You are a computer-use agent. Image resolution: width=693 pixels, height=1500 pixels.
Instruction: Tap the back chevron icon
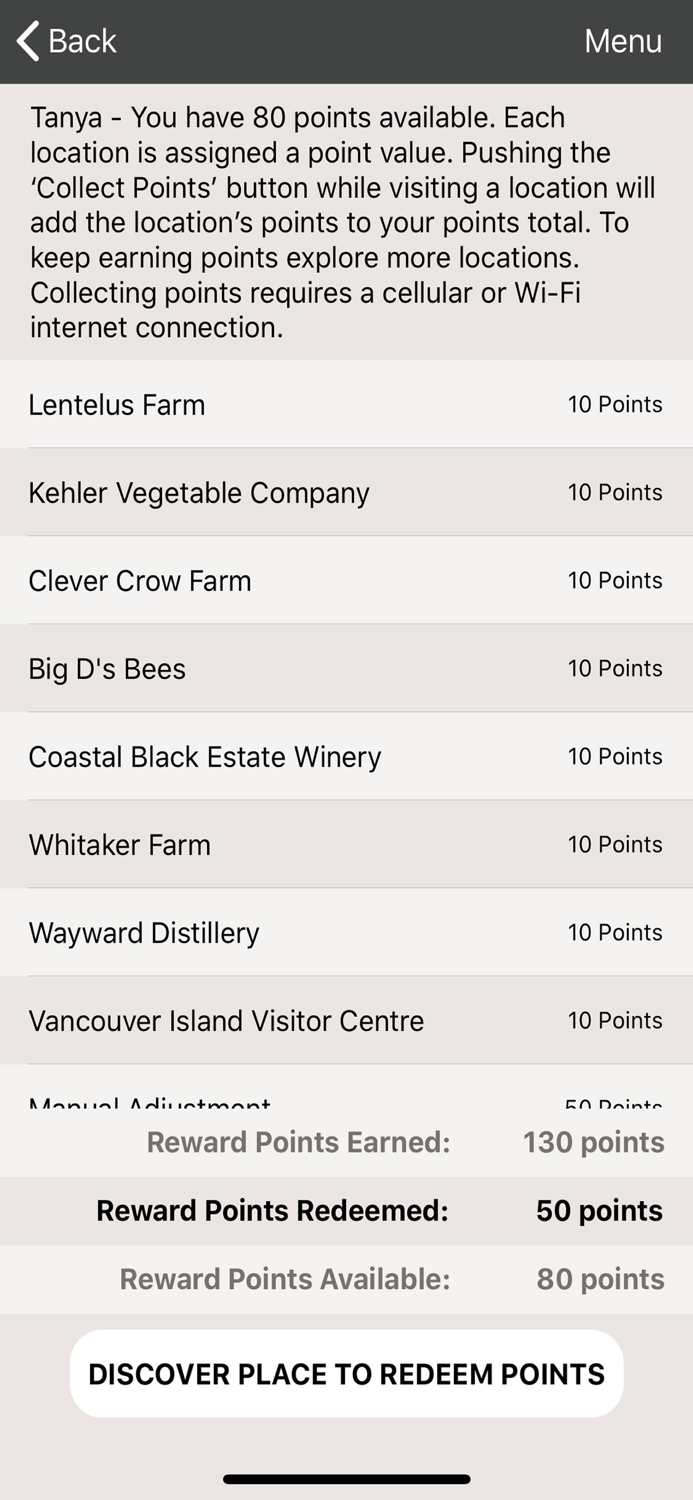(x=25, y=41)
